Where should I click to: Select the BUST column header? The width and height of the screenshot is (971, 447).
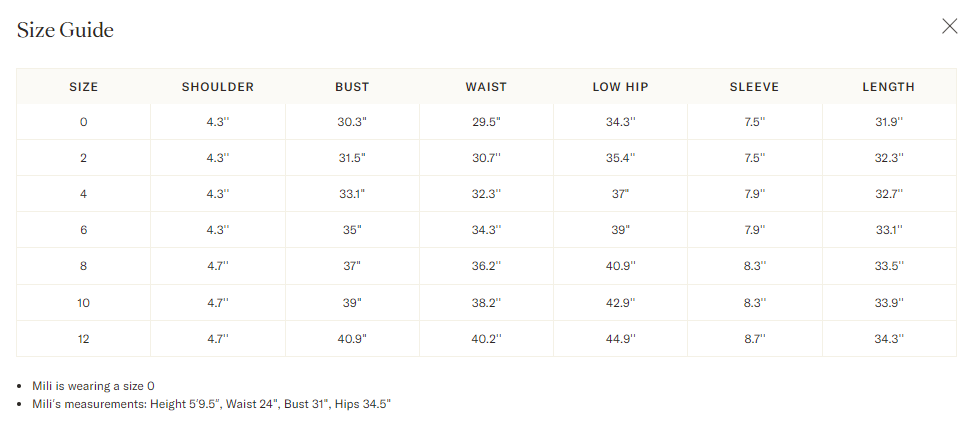[x=352, y=87]
